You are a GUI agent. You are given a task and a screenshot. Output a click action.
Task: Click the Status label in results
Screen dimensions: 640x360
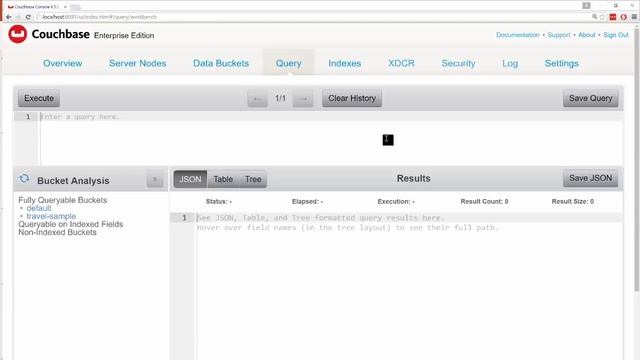219,201
